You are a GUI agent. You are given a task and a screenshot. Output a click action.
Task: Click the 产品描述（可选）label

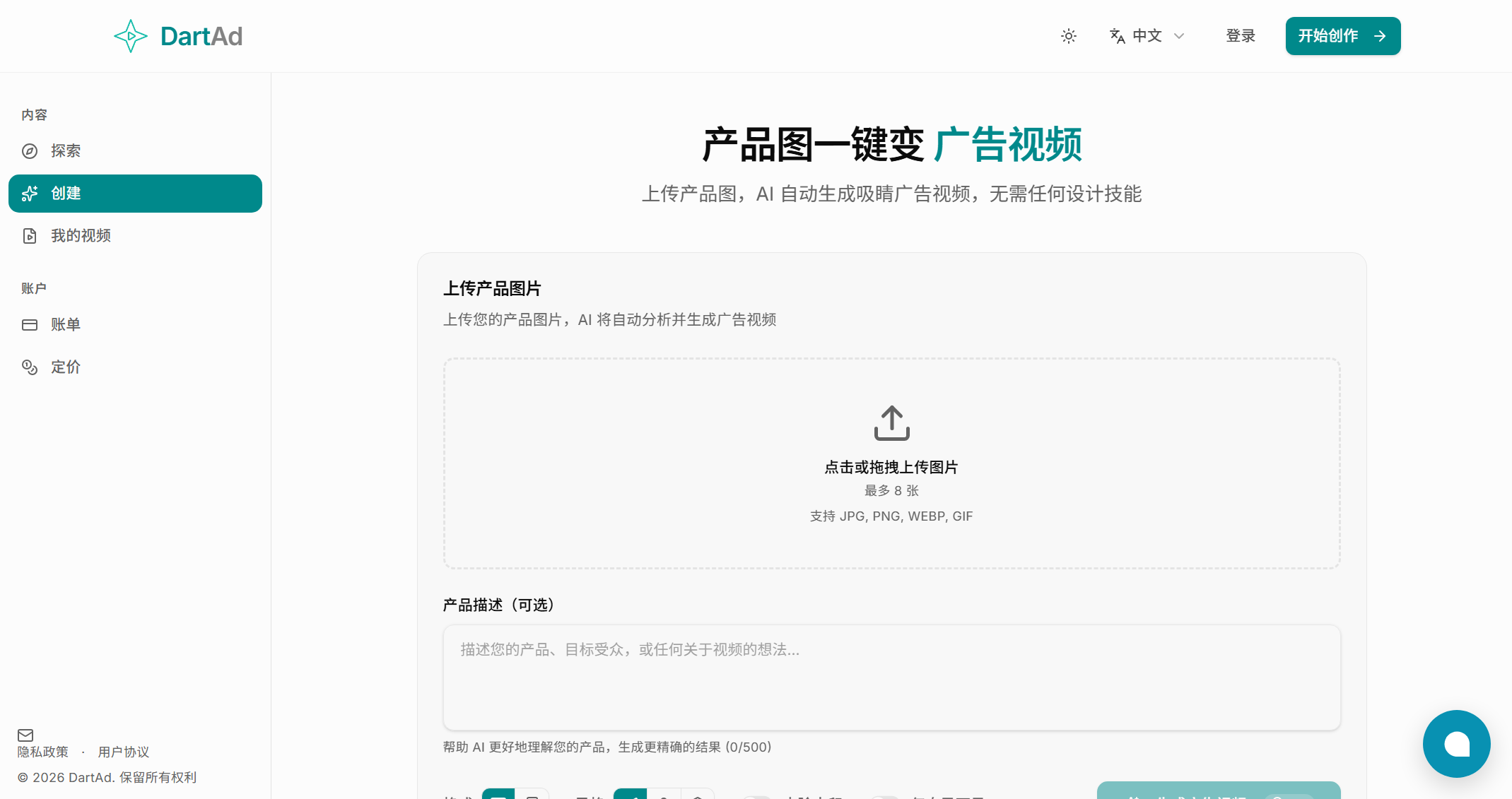(499, 605)
